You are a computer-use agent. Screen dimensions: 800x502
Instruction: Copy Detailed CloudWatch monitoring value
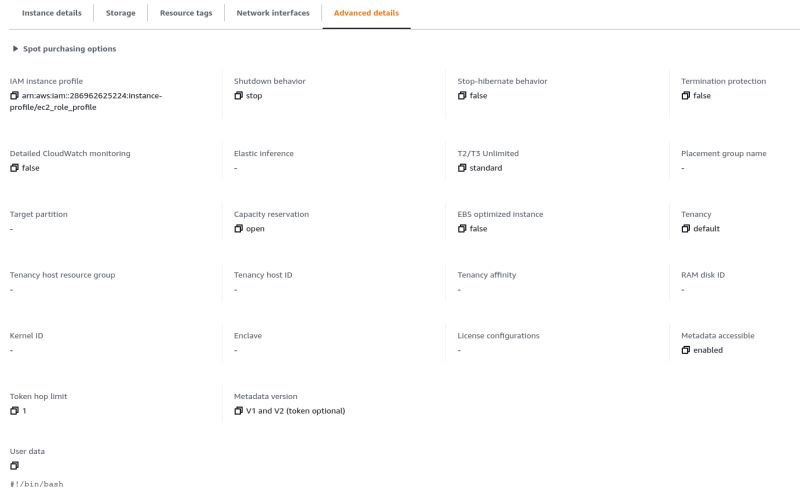coord(14,168)
